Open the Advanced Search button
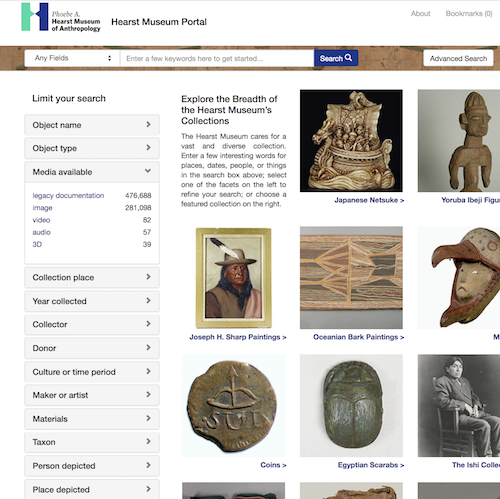The width and height of the screenshot is (500, 499). click(x=458, y=58)
